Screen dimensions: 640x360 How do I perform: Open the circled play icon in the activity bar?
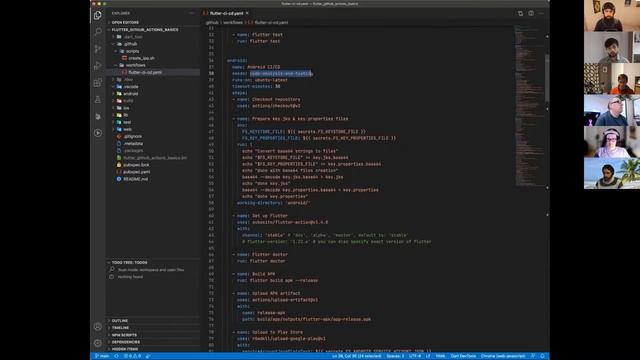(x=98, y=133)
